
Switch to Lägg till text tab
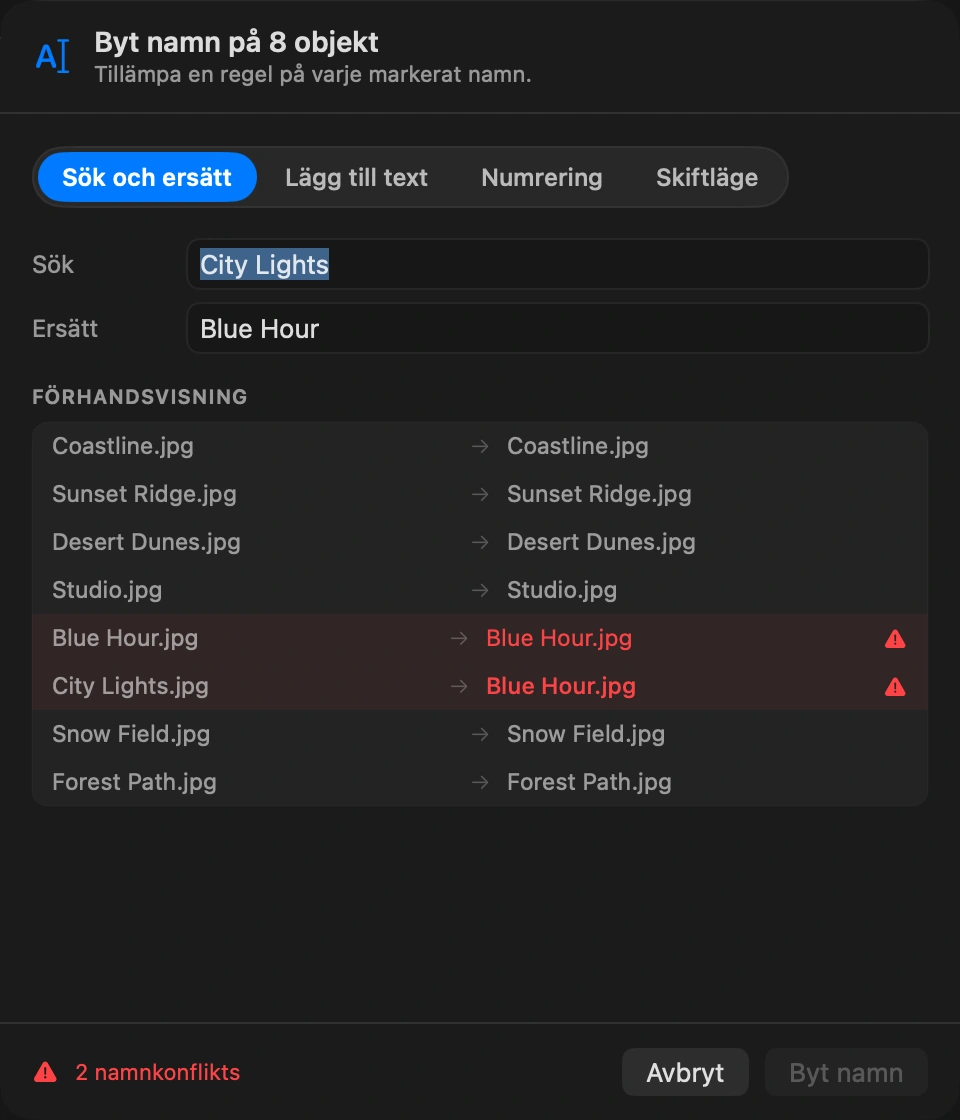click(x=356, y=177)
